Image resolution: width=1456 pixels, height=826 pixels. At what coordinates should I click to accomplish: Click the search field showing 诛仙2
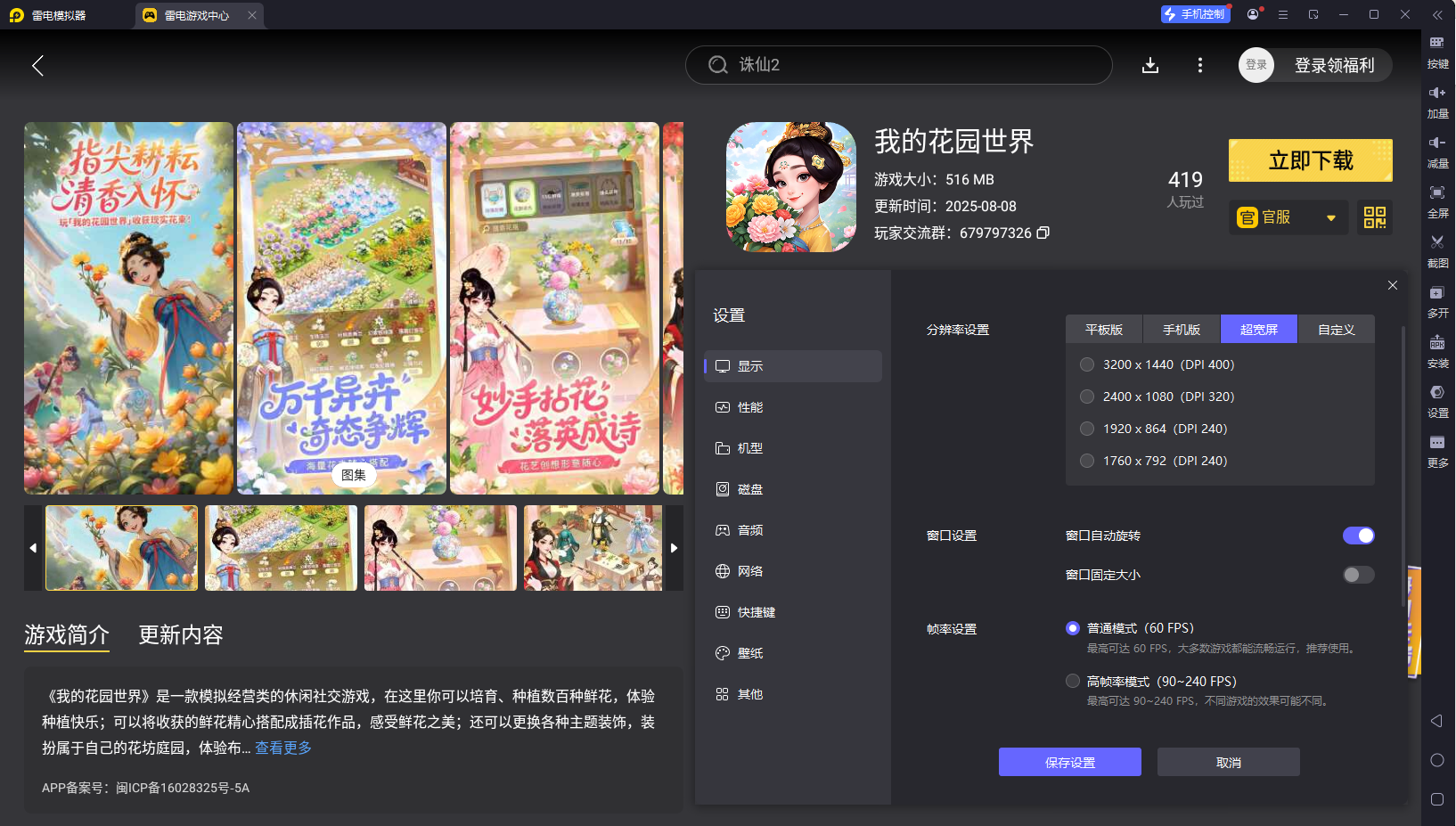(899, 65)
